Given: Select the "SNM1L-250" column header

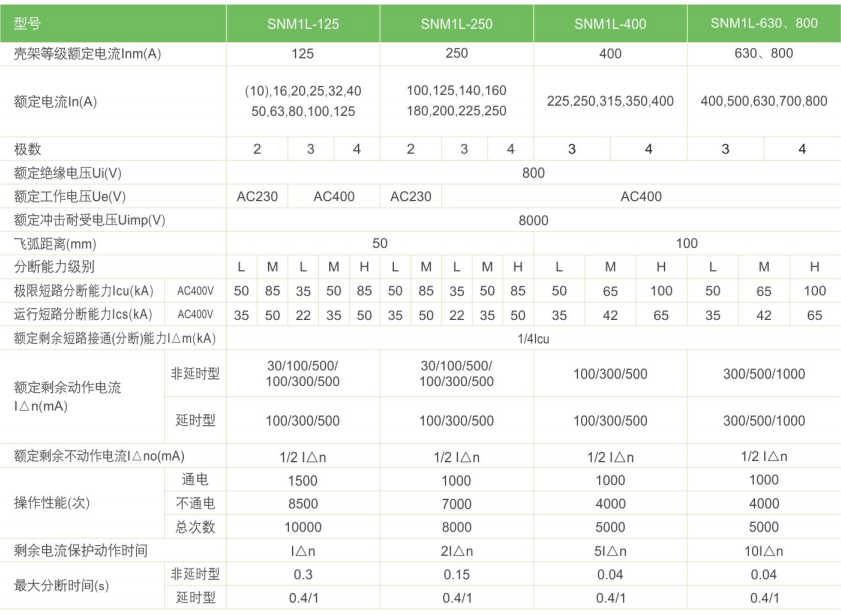Looking at the screenshot, I should 456,24.
